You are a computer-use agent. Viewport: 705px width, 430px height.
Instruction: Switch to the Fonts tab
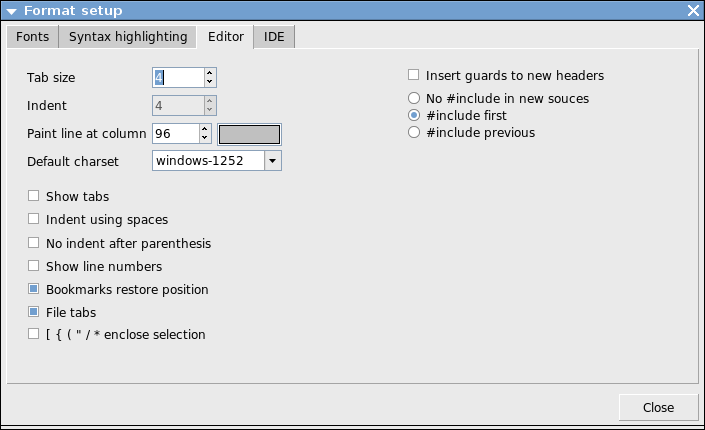pos(32,37)
